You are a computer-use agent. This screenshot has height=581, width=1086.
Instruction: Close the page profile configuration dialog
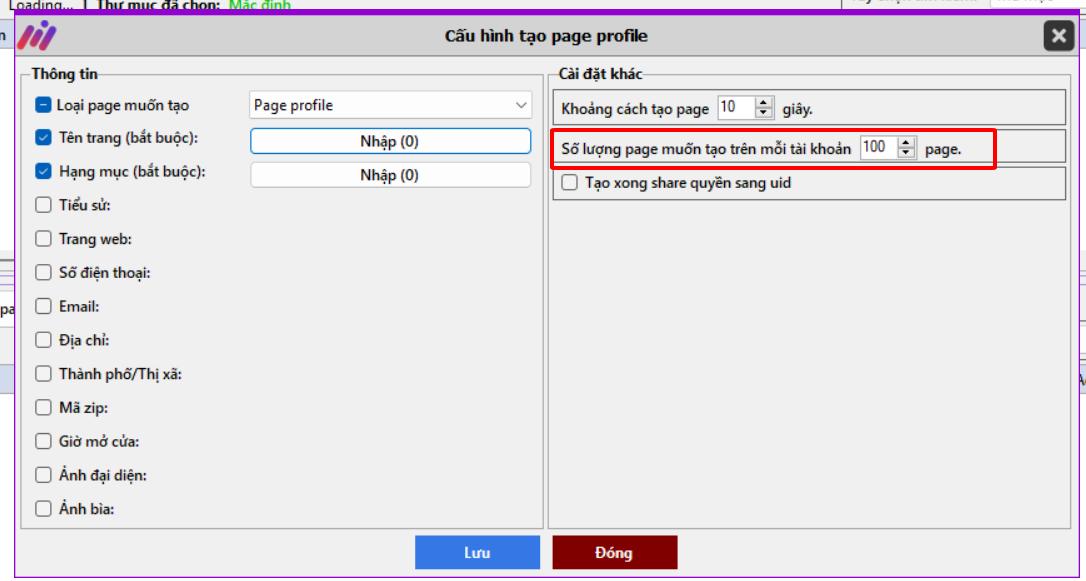pos(1058,36)
